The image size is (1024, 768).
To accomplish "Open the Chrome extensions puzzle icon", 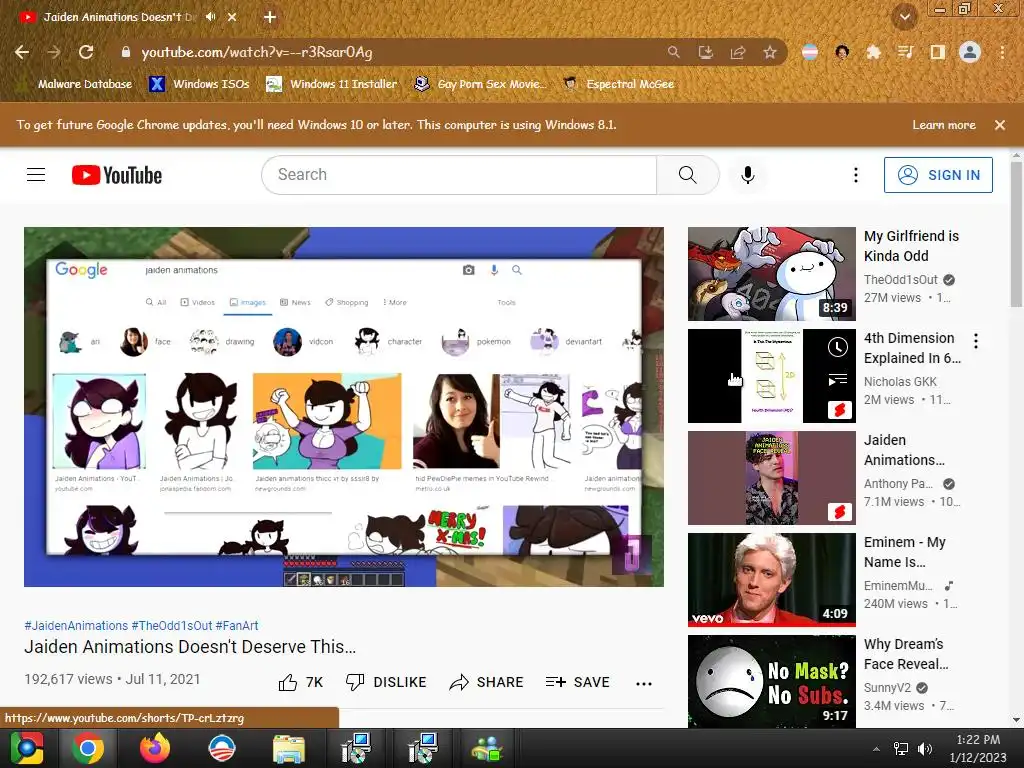I will (x=873, y=52).
